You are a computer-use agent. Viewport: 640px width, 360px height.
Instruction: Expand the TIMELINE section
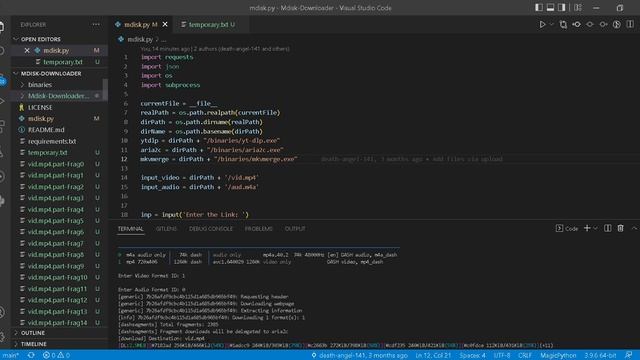point(60,344)
